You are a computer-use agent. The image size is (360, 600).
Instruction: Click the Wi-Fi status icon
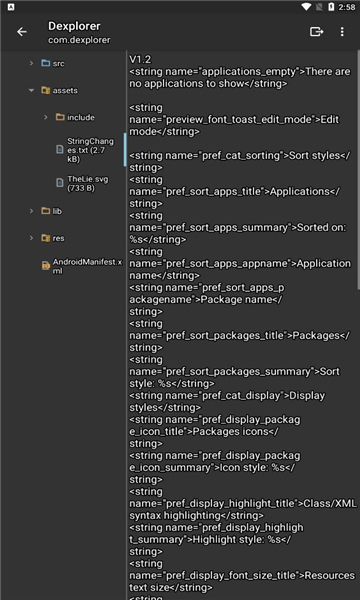pos(306,7)
